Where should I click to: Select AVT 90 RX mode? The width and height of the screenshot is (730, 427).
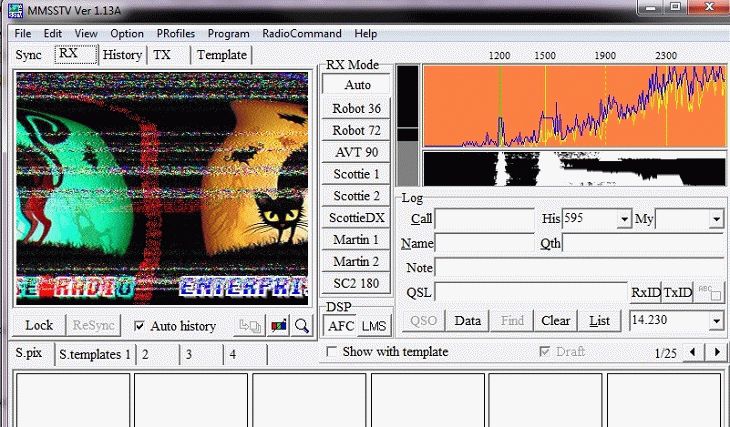[x=357, y=152]
